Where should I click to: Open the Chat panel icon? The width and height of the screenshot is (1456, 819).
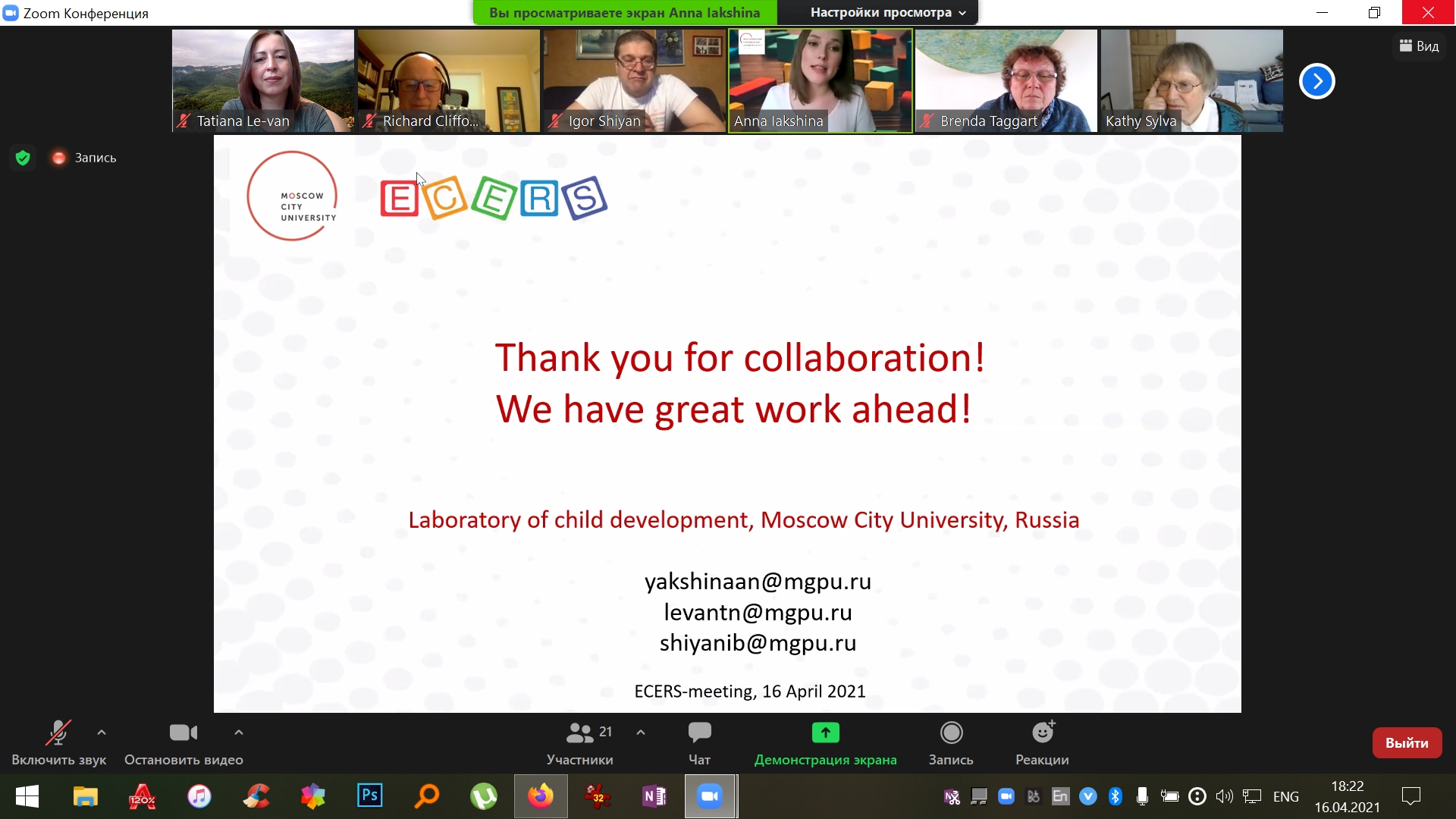click(x=699, y=733)
